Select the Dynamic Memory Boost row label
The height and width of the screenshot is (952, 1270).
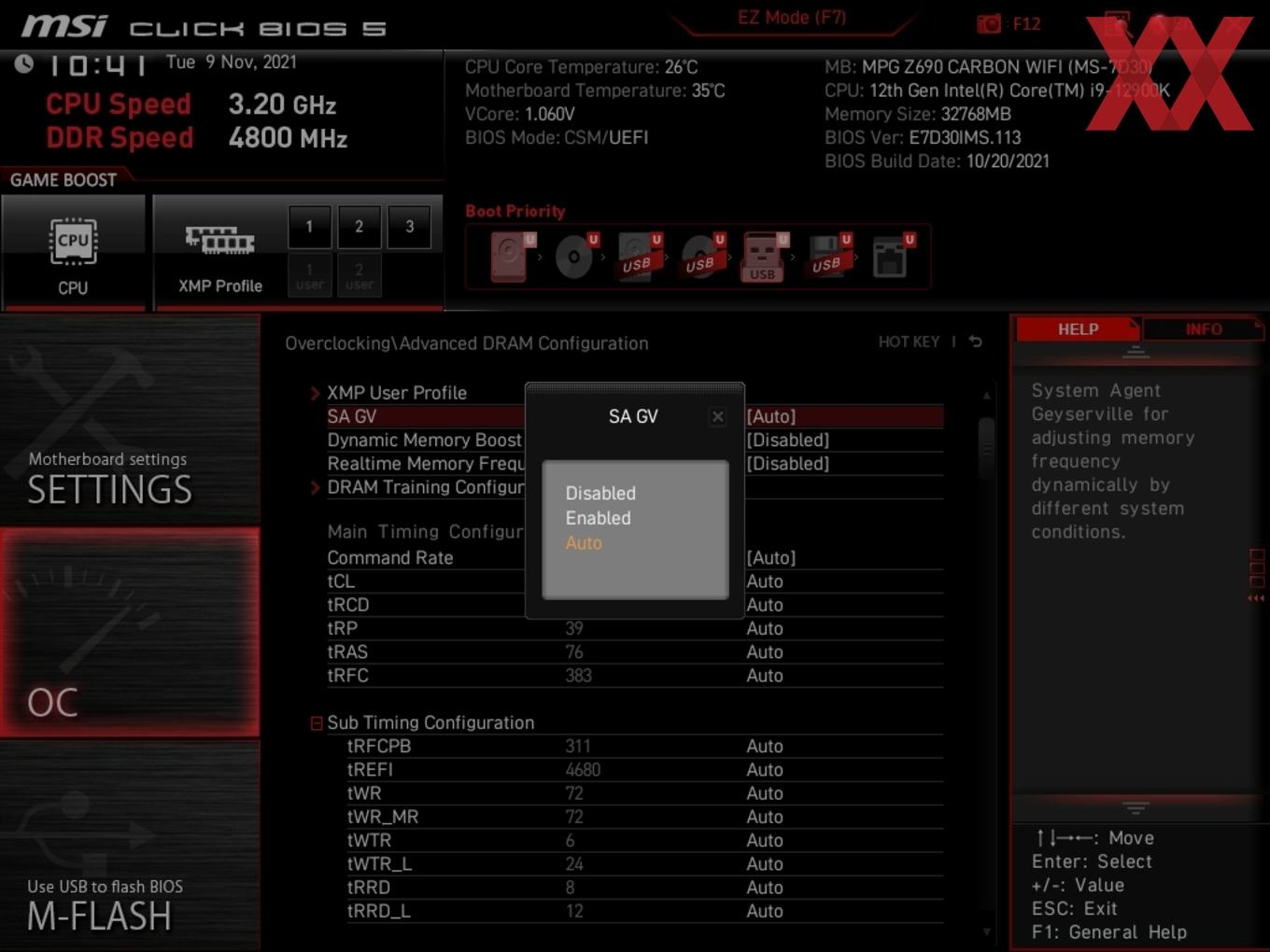tap(424, 440)
